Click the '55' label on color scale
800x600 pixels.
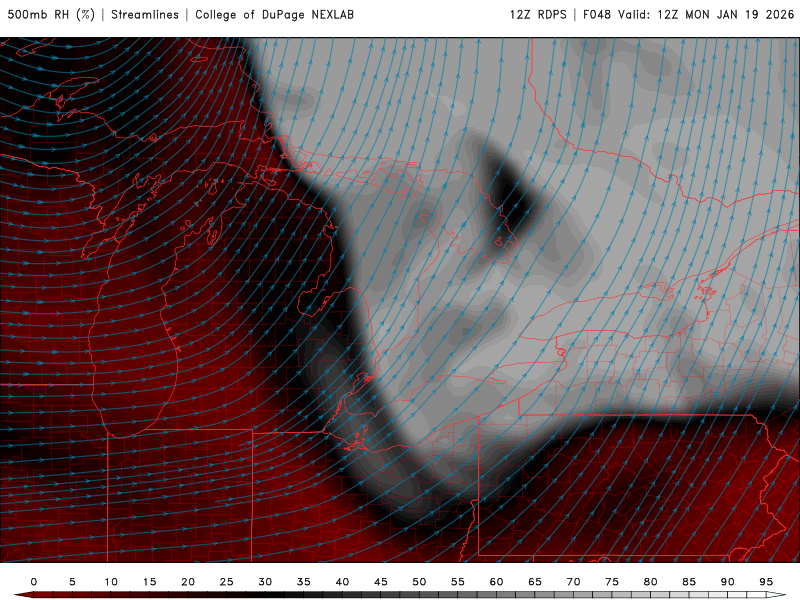(458, 582)
